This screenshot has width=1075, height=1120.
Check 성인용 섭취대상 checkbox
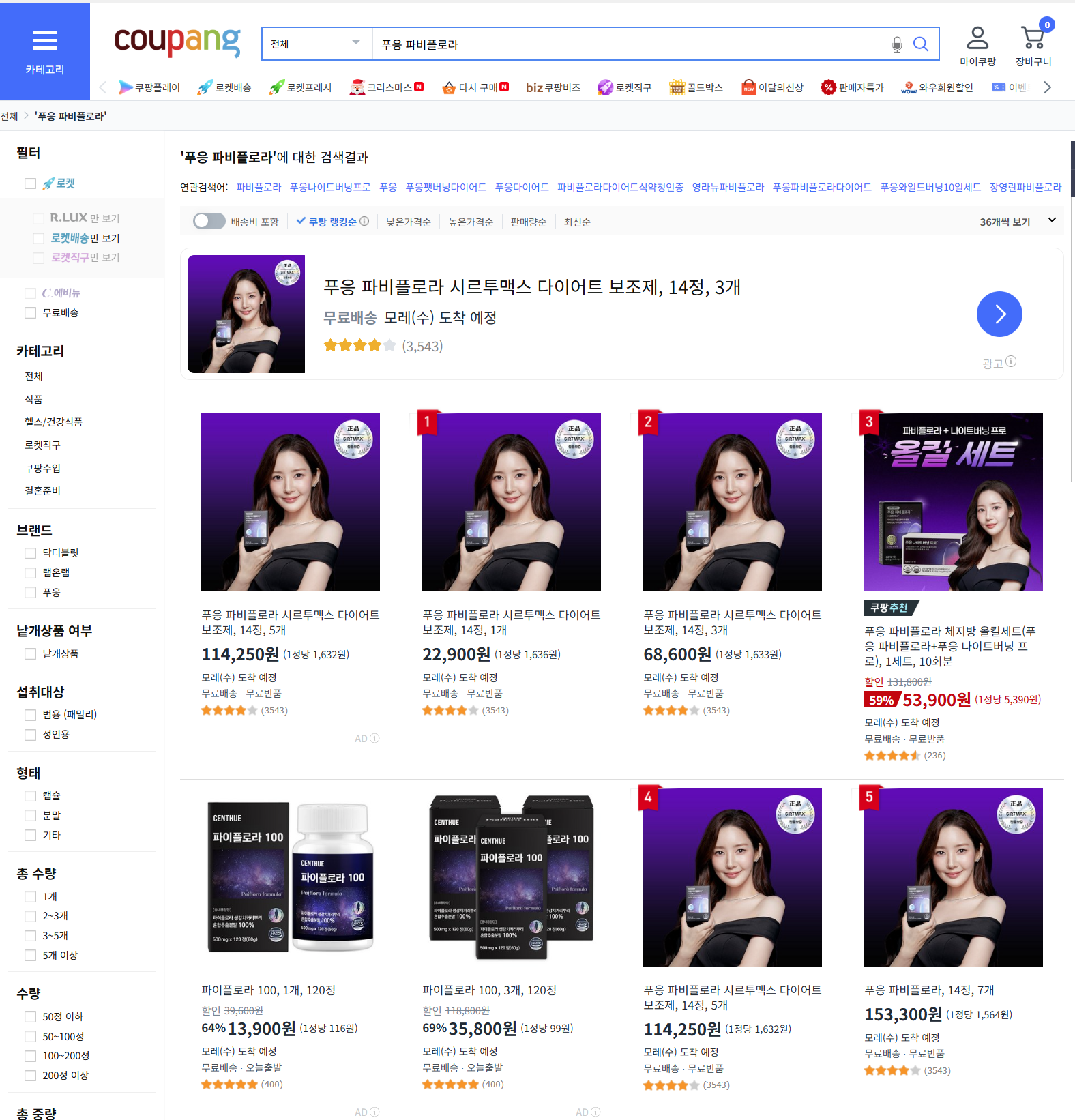[30, 734]
